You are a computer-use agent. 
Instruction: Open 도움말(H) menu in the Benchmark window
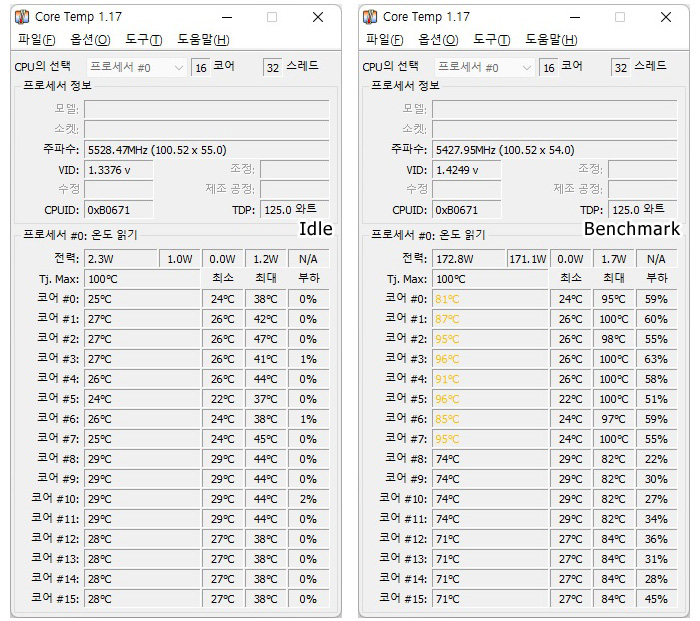click(x=551, y=40)
